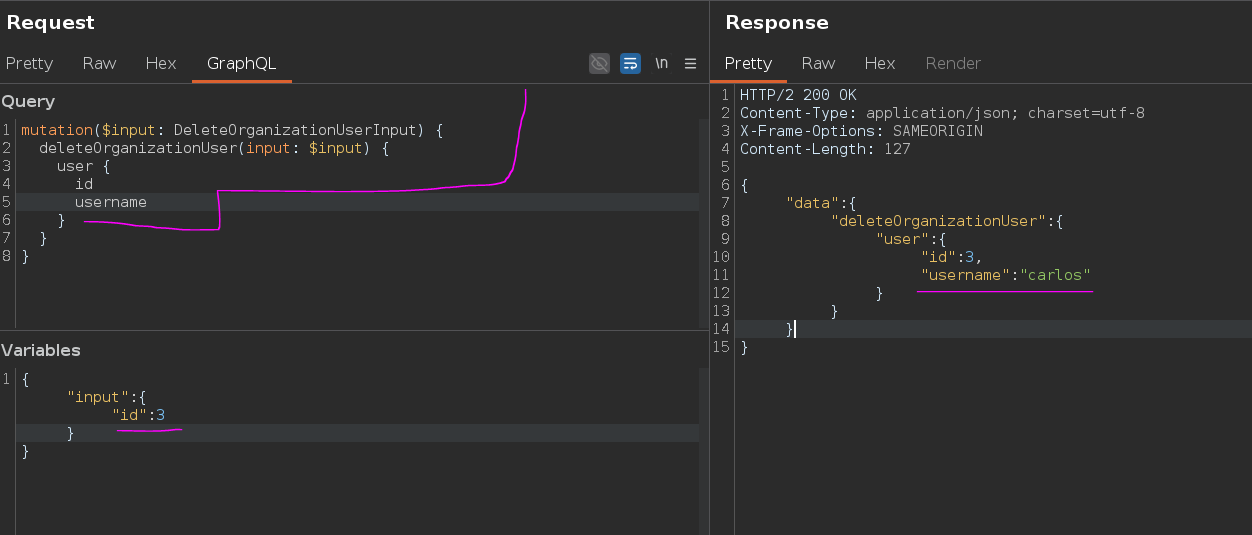Click the Content-Length: 127 header
The height and width of the screenshot is (535, 1252).
[x=825, y=149]
